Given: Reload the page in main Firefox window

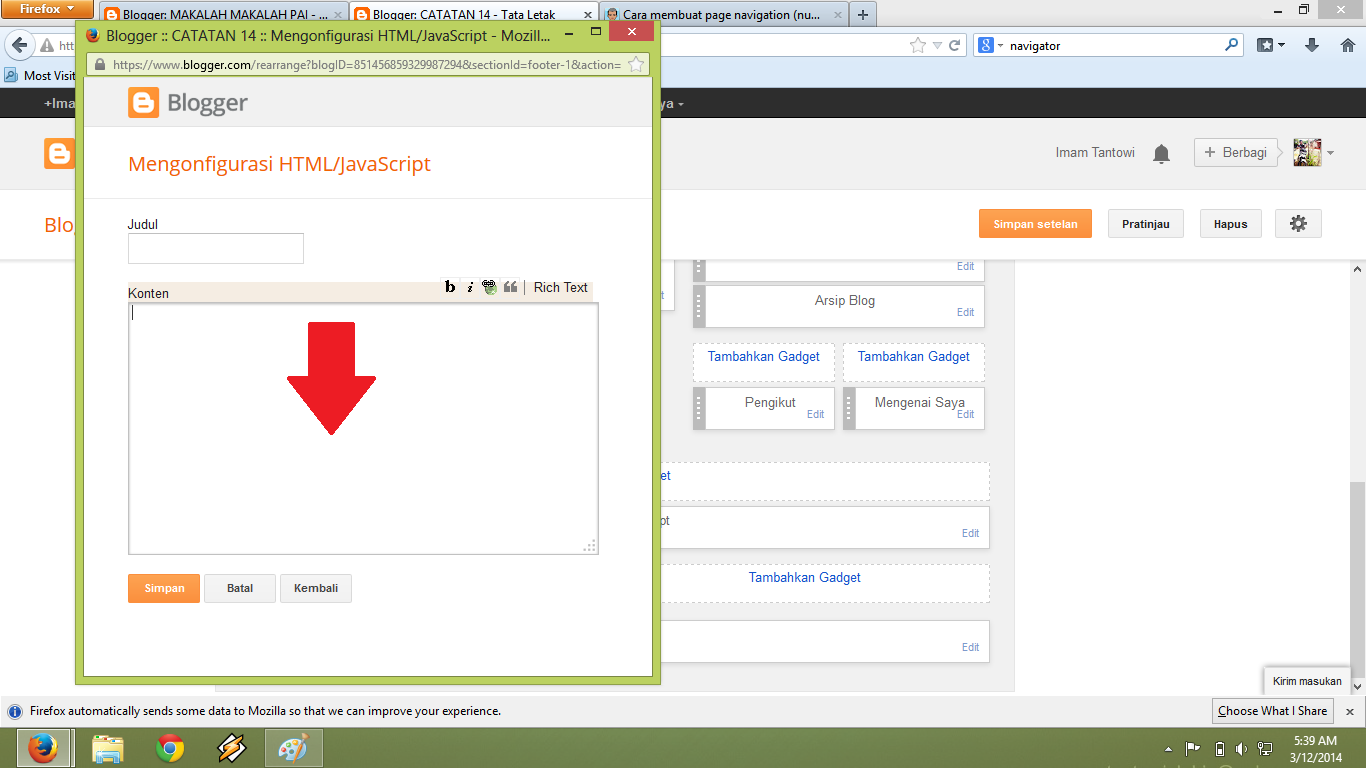Looking at the screenshot, I should 955,45.
